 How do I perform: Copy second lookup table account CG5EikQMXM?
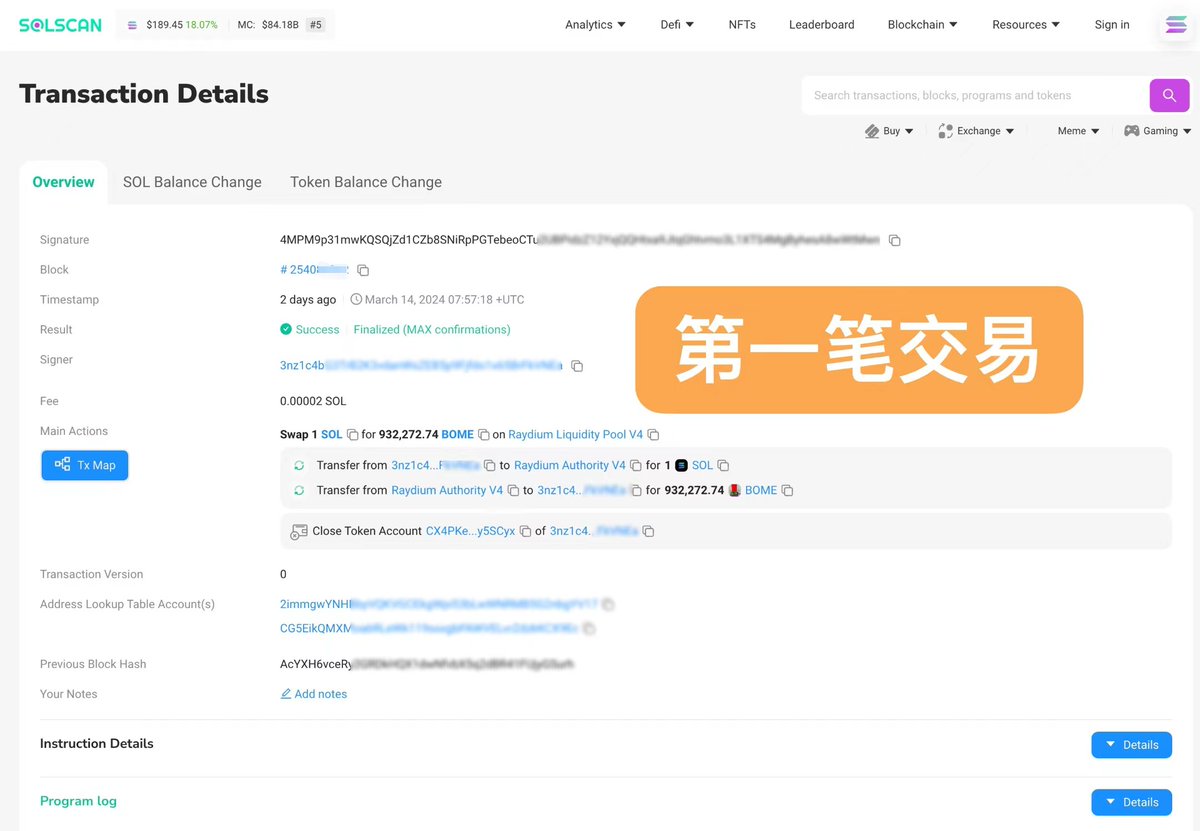[x=589, y=629]
